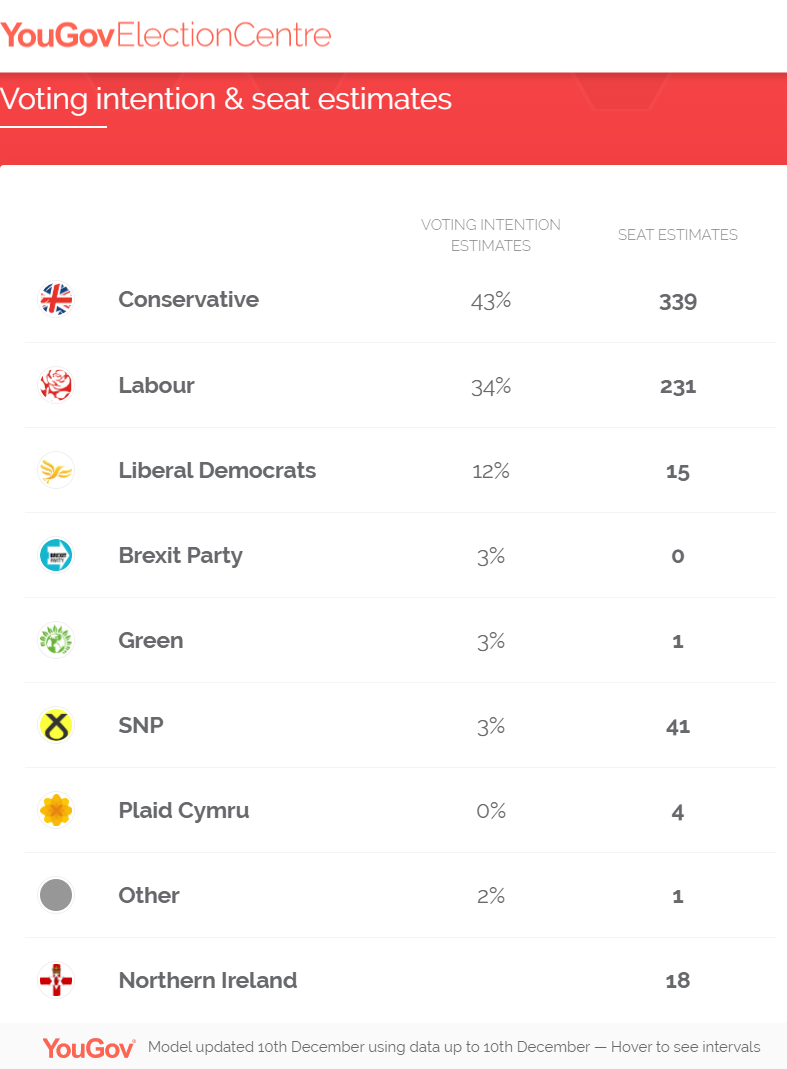
Task: Click the grey Other party circle
Action: point(56,895)
